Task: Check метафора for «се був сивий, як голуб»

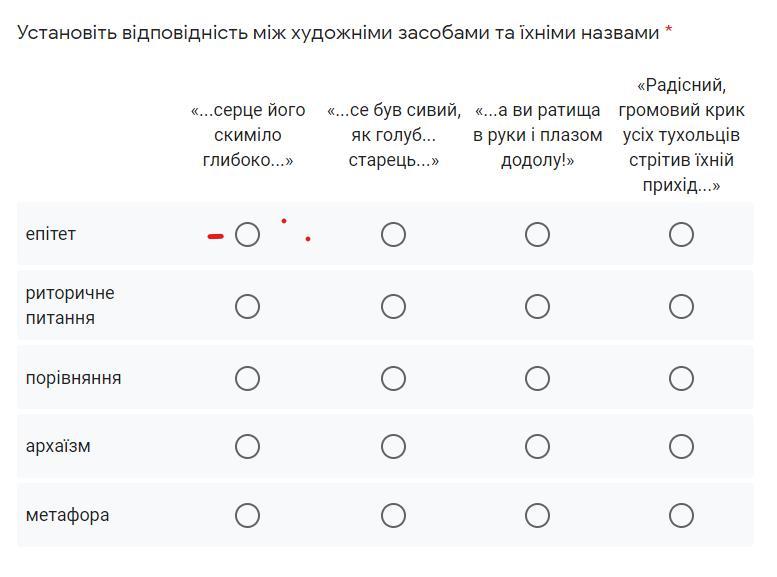Action: 393,516
